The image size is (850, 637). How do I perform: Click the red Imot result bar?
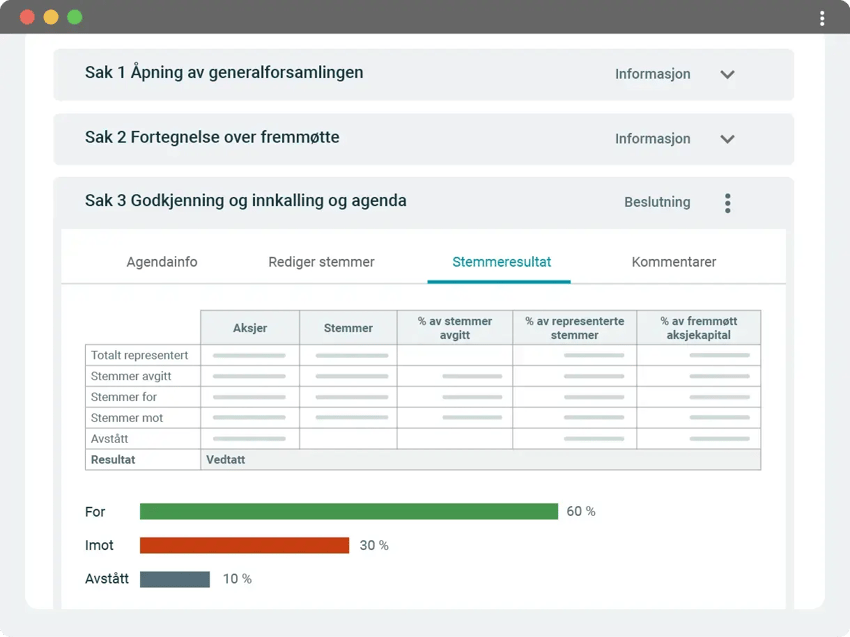(x=244, y=545)
